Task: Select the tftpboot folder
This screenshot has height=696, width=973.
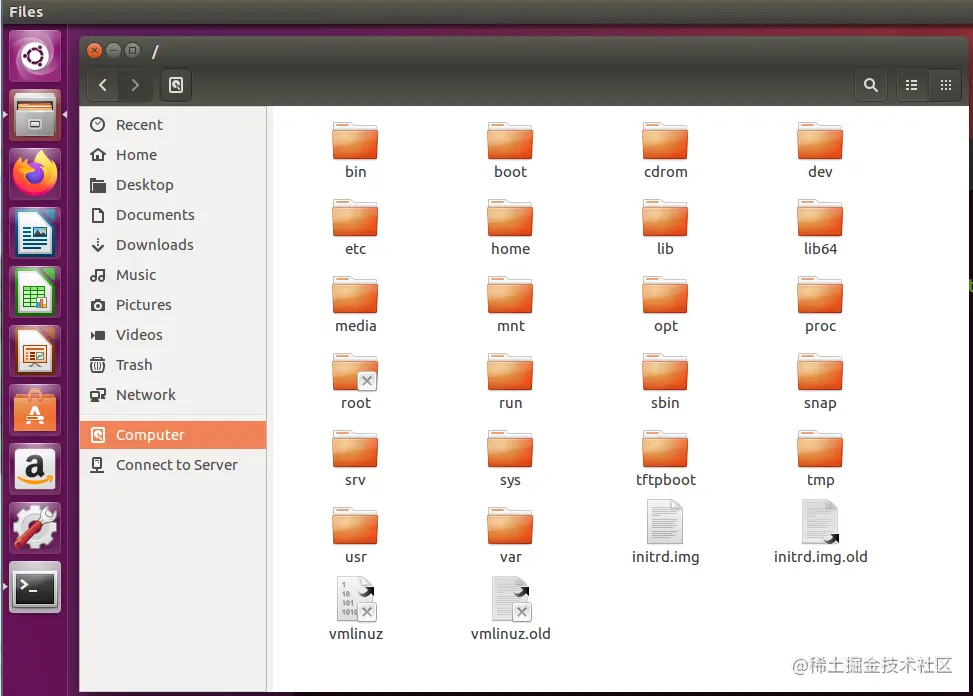Action: 665,458
